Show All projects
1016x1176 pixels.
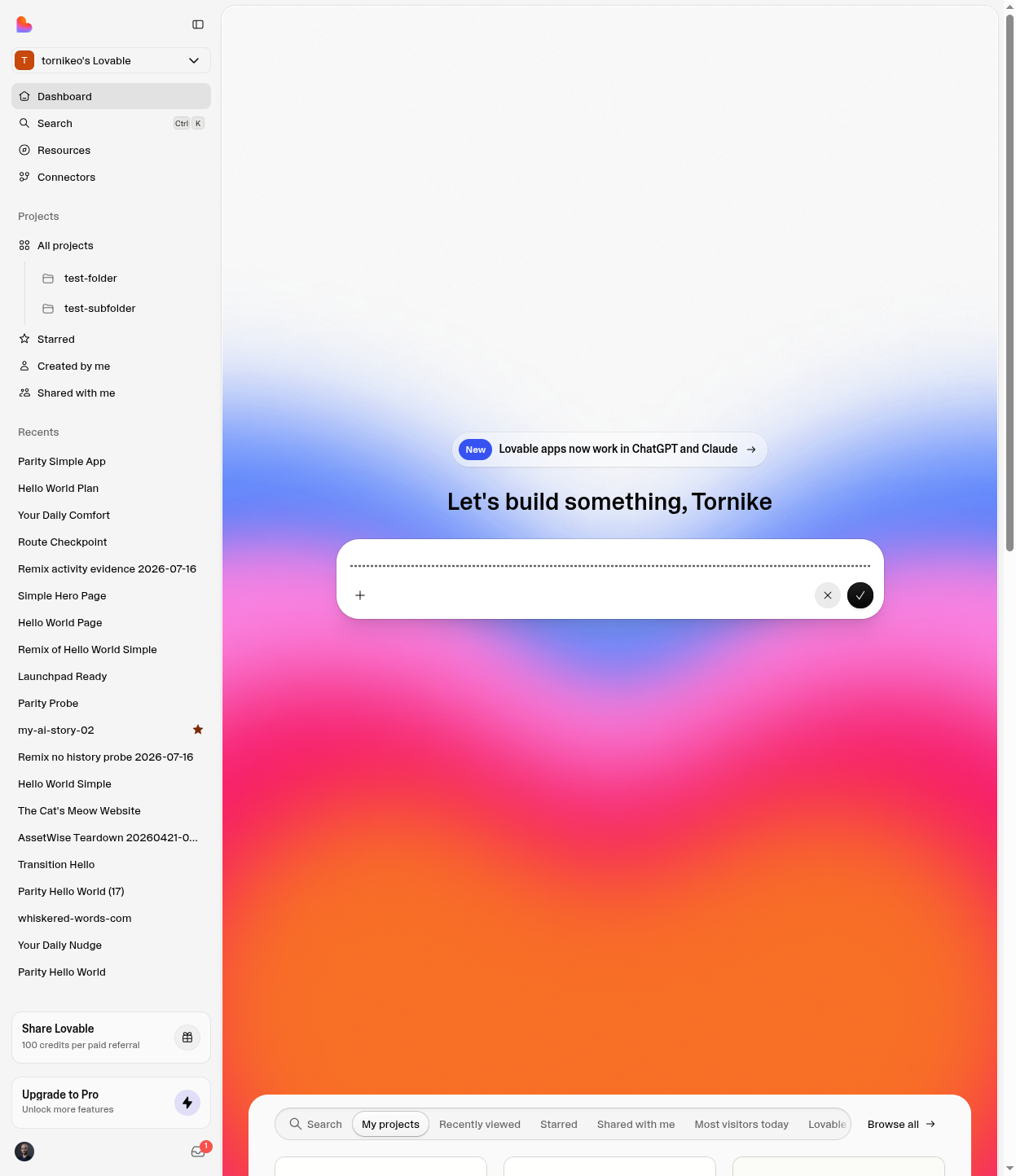click(111, 245)
